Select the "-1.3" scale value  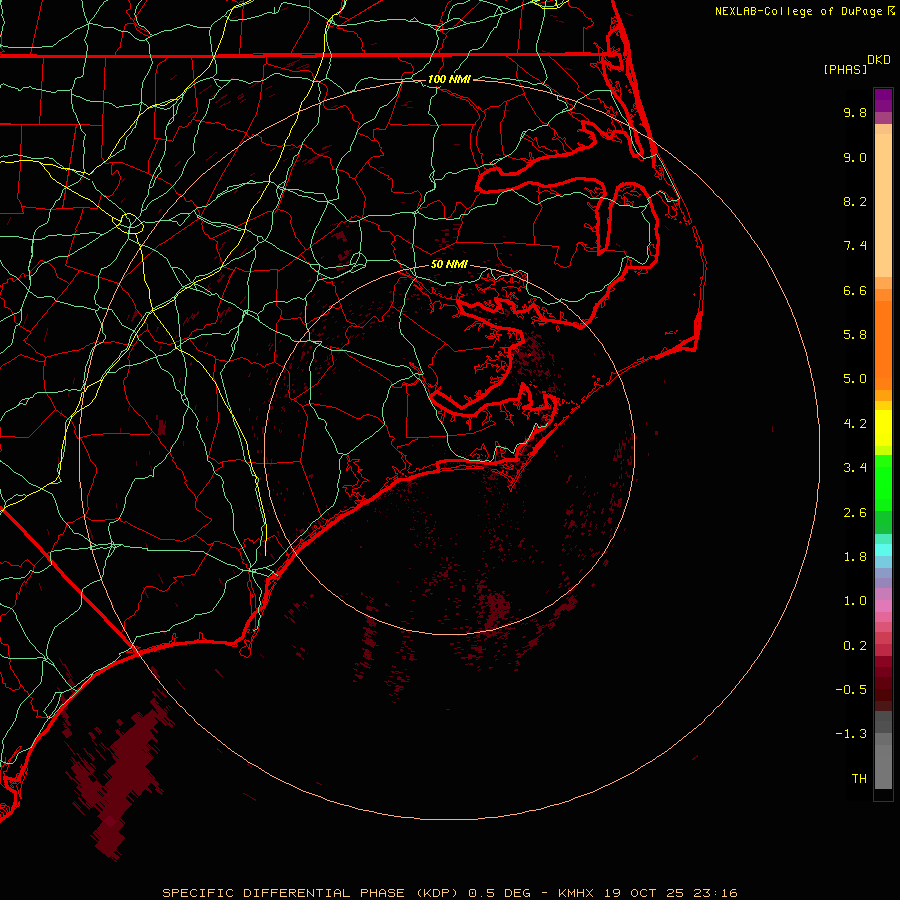[851, 734]
